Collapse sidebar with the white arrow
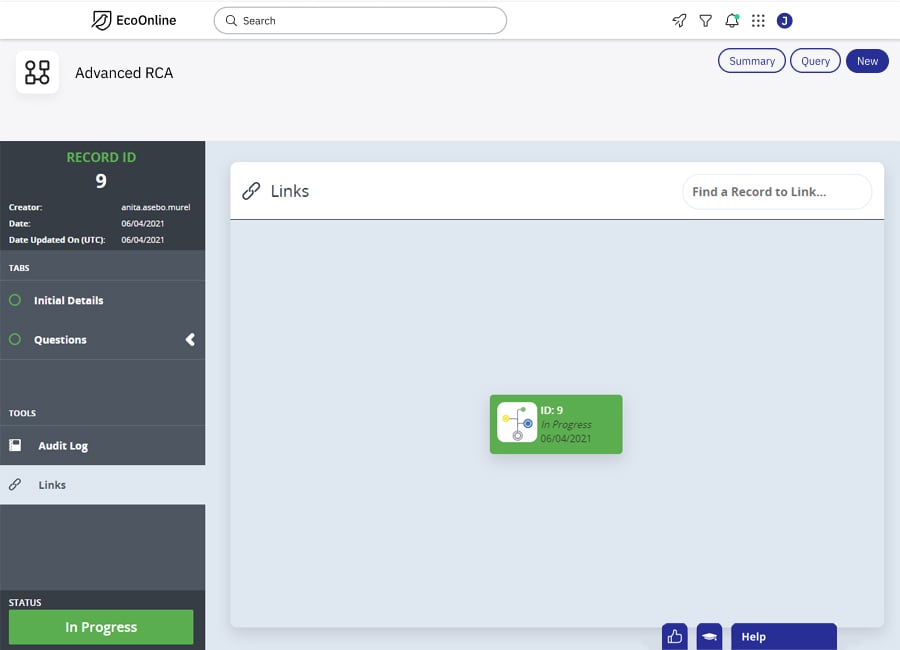The height and width of the screenshot is (650, 900). 190,340
